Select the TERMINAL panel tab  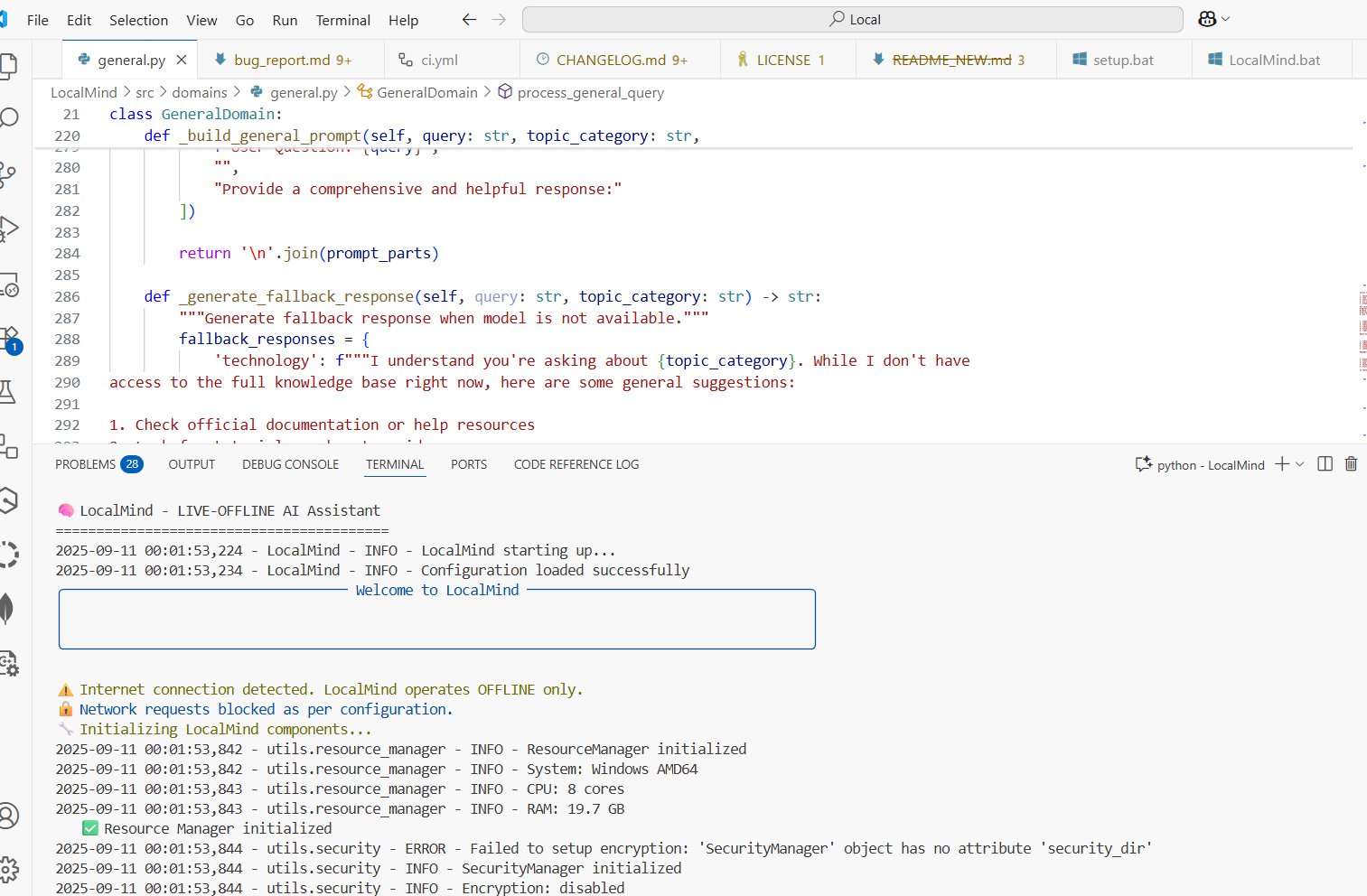(x=395, y=464)
